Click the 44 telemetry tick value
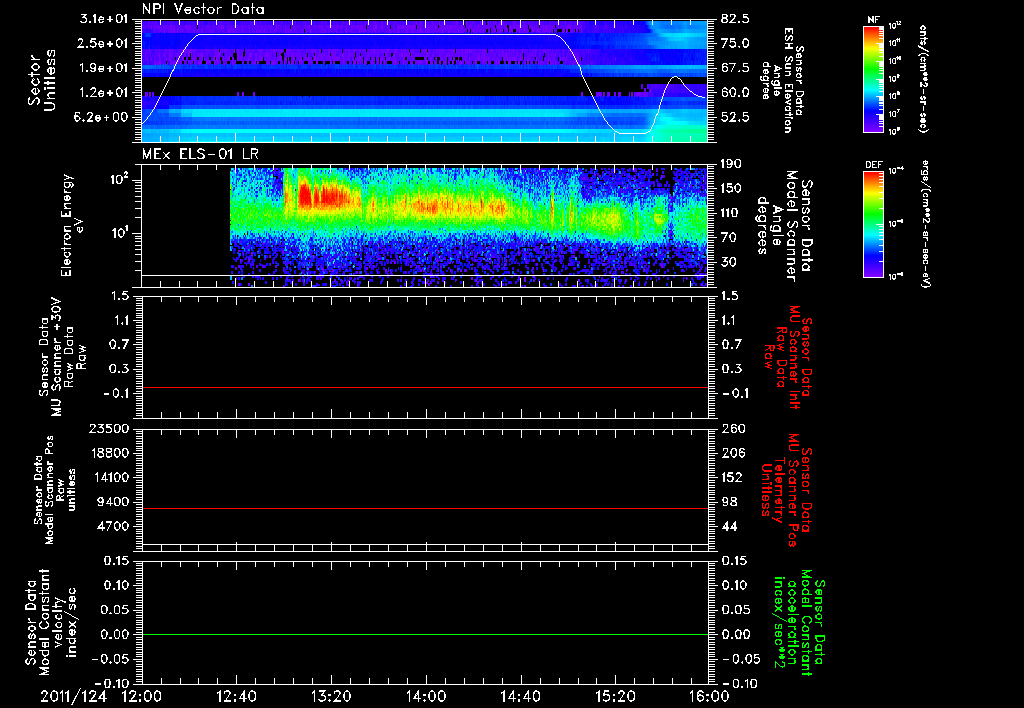This screenshot has width=1024, height=708. (x=728, y=526)
